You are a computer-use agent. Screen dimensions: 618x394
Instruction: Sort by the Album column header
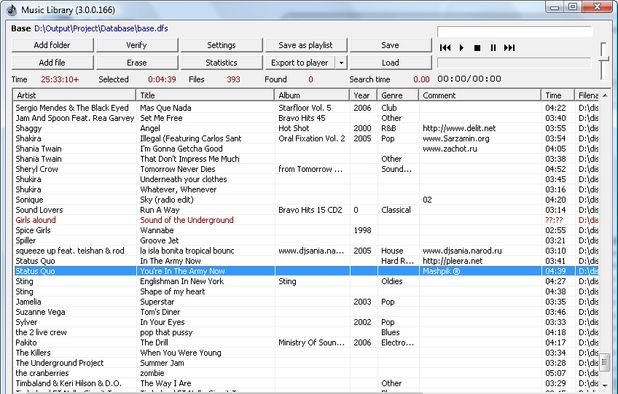click(312, 95)
